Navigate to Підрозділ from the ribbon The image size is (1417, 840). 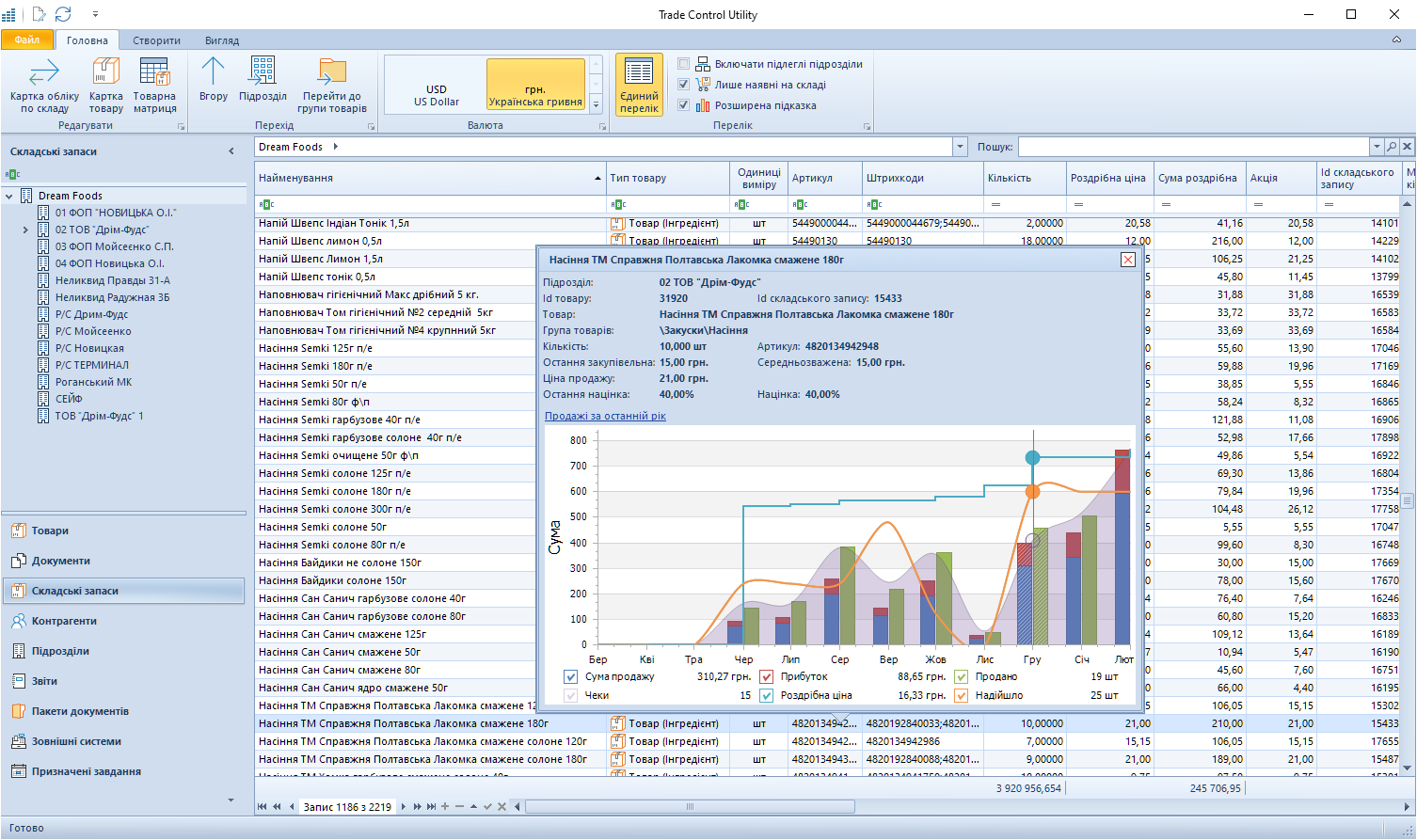pos(263,79)
